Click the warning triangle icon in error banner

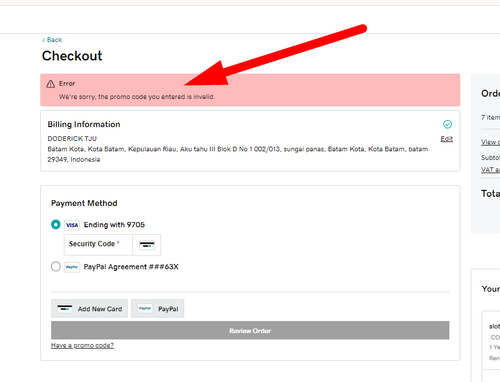(51, 84)
